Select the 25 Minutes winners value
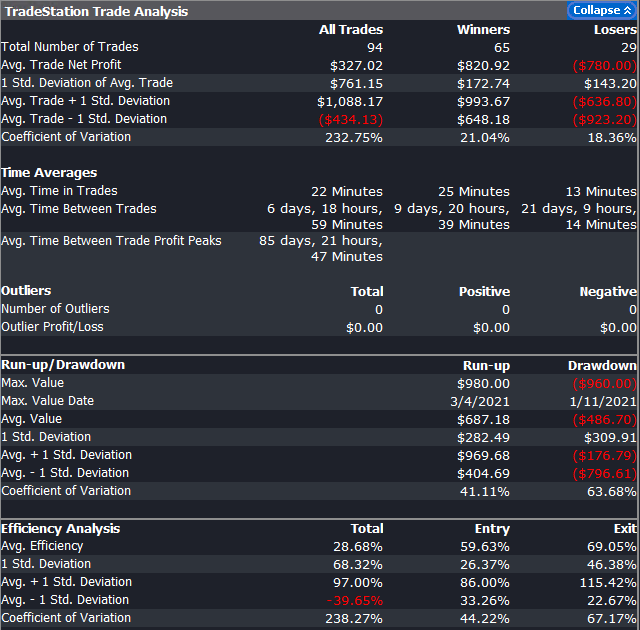 pyautogui.click(x=474, y=191)
